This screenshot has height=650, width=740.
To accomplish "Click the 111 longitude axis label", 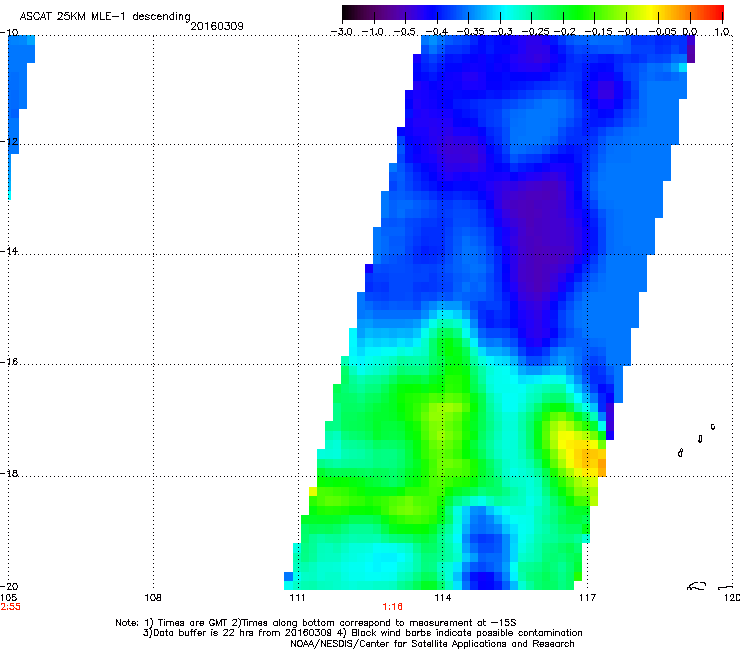I will pyautogui.click(x=298, y=598).
